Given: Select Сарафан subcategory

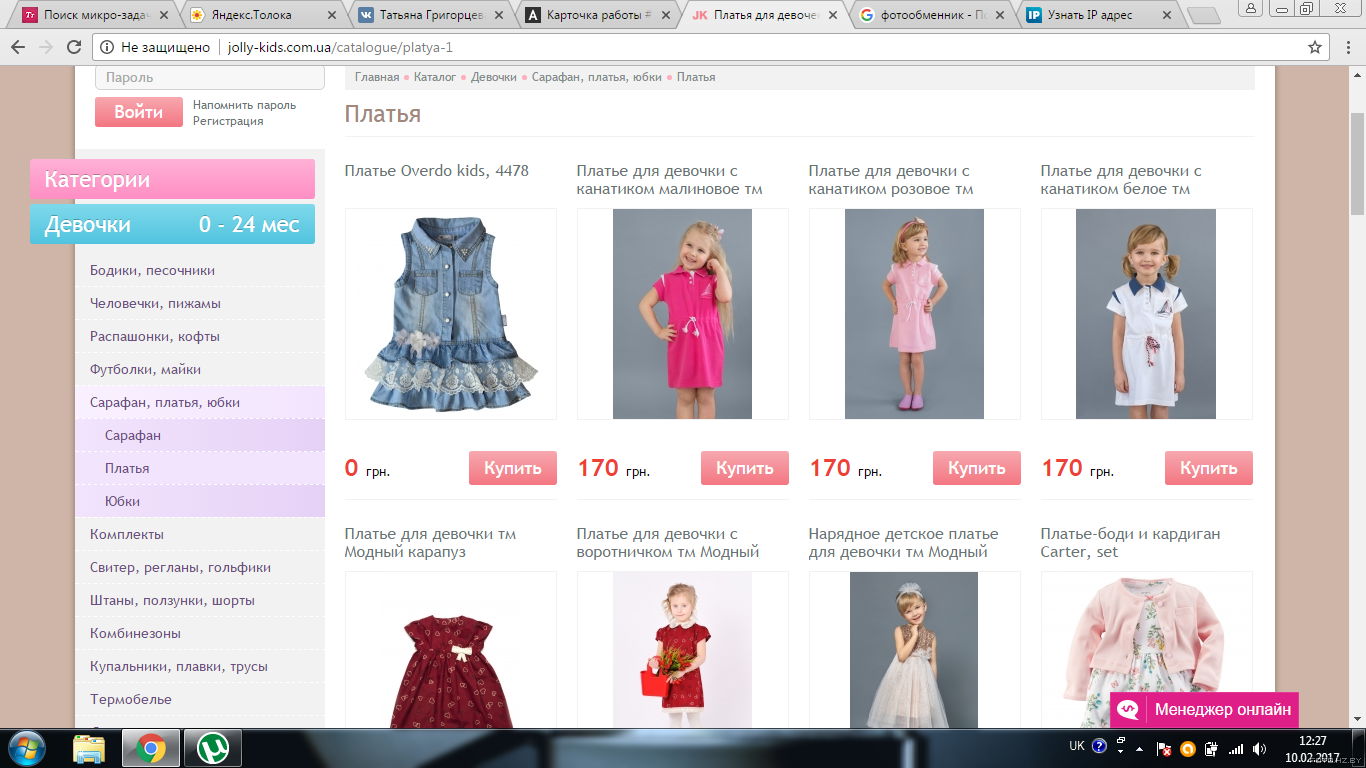Looking at the screenshot, I should (200, 435).
